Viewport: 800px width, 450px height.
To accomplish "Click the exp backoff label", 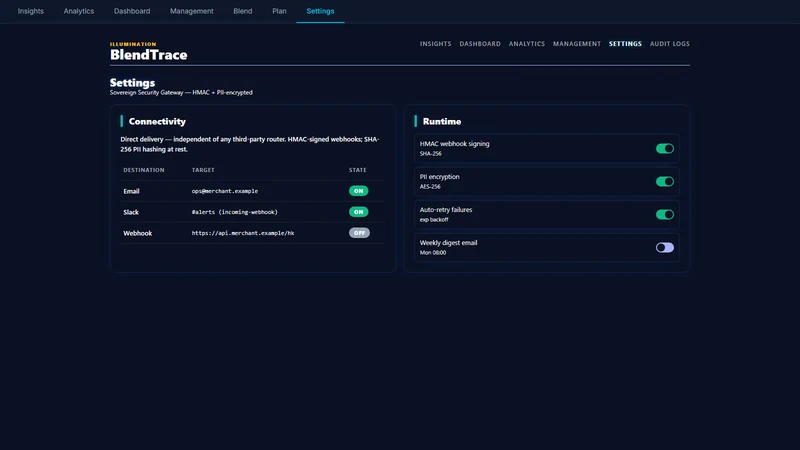I will pos(434,220).
